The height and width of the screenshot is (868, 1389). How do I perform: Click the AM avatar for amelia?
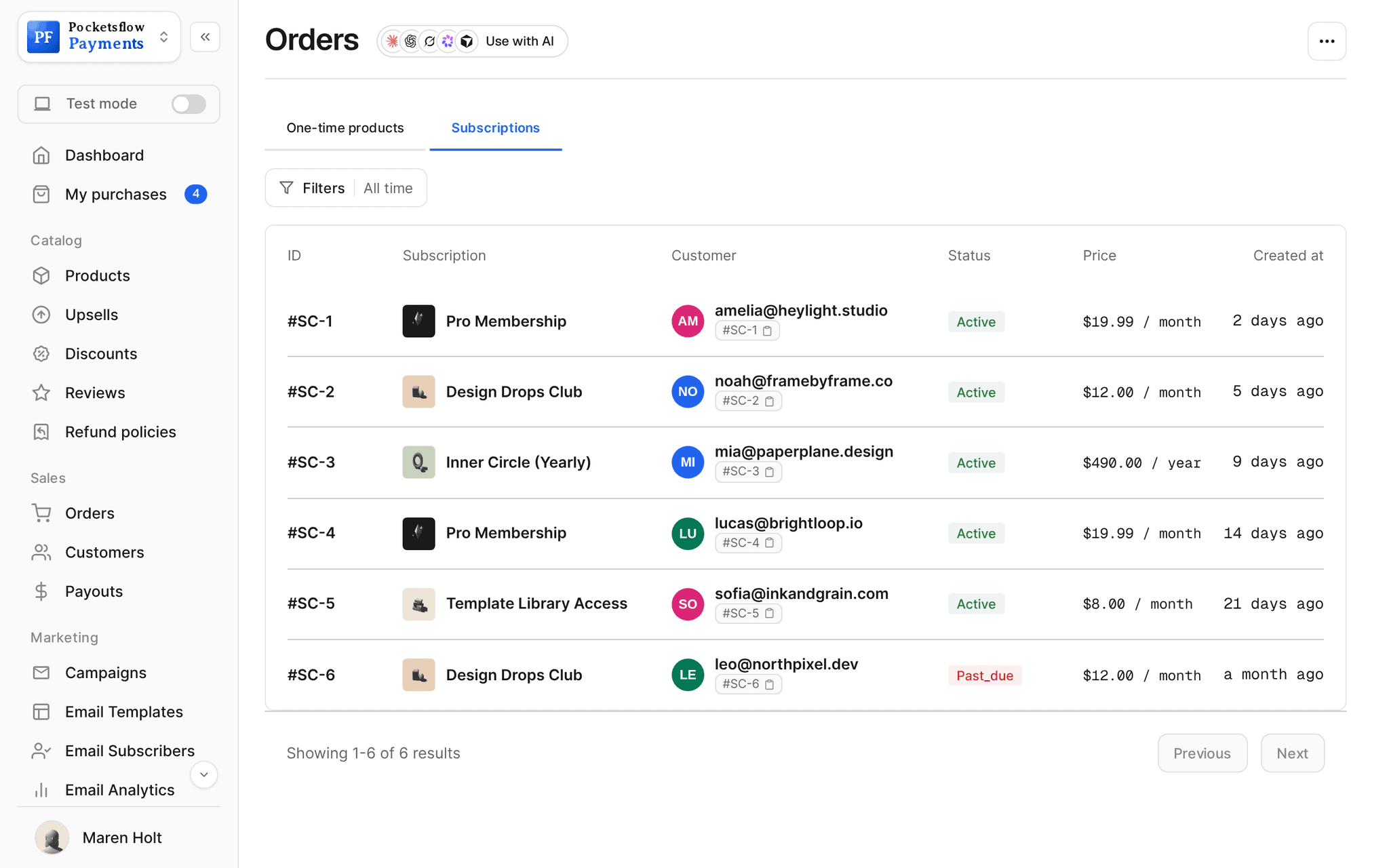(x=688, y=321)
